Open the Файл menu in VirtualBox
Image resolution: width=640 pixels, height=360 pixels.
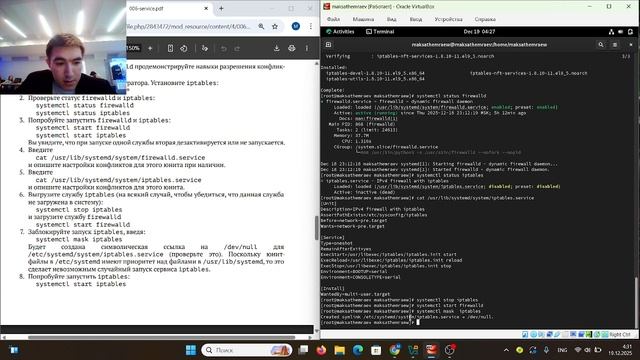(333, 19)
